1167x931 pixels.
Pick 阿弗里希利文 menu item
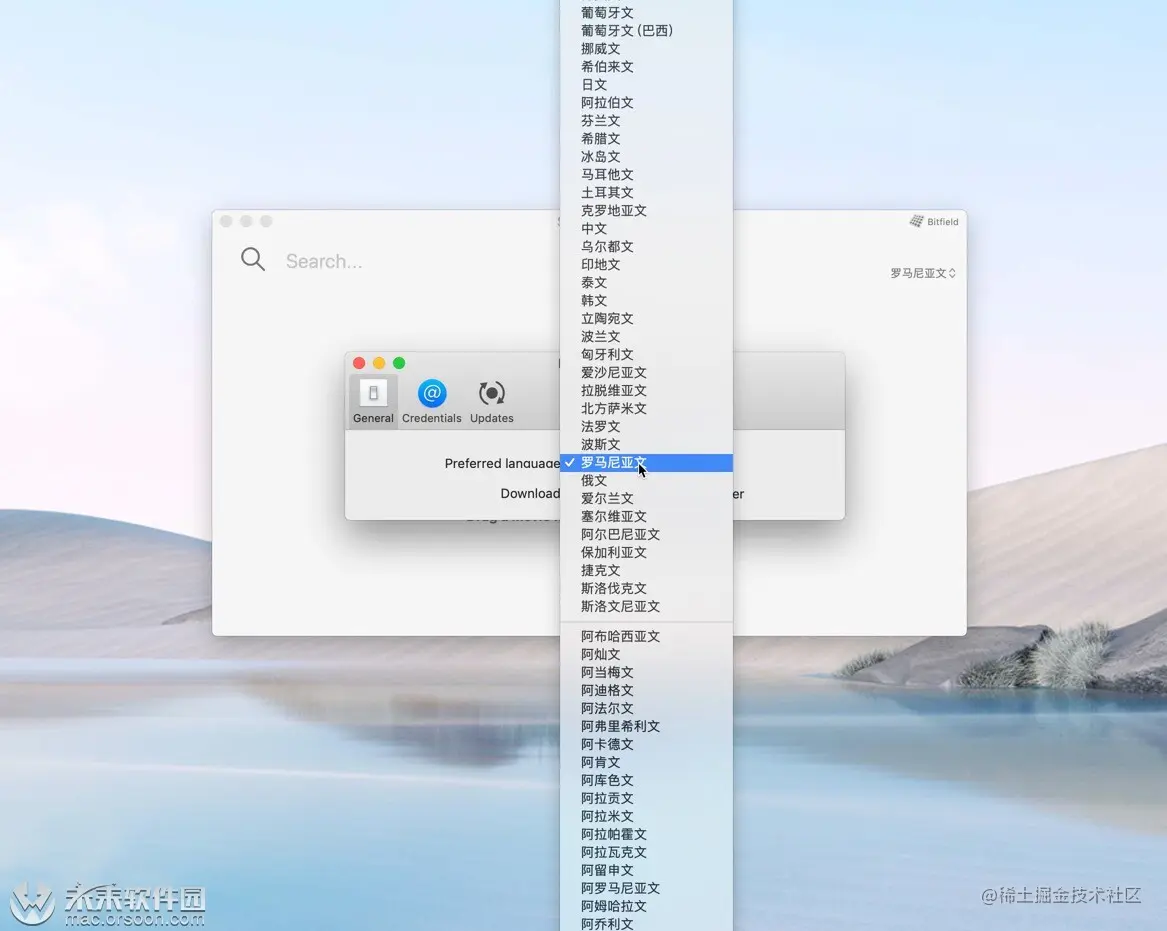coord(646,726)
